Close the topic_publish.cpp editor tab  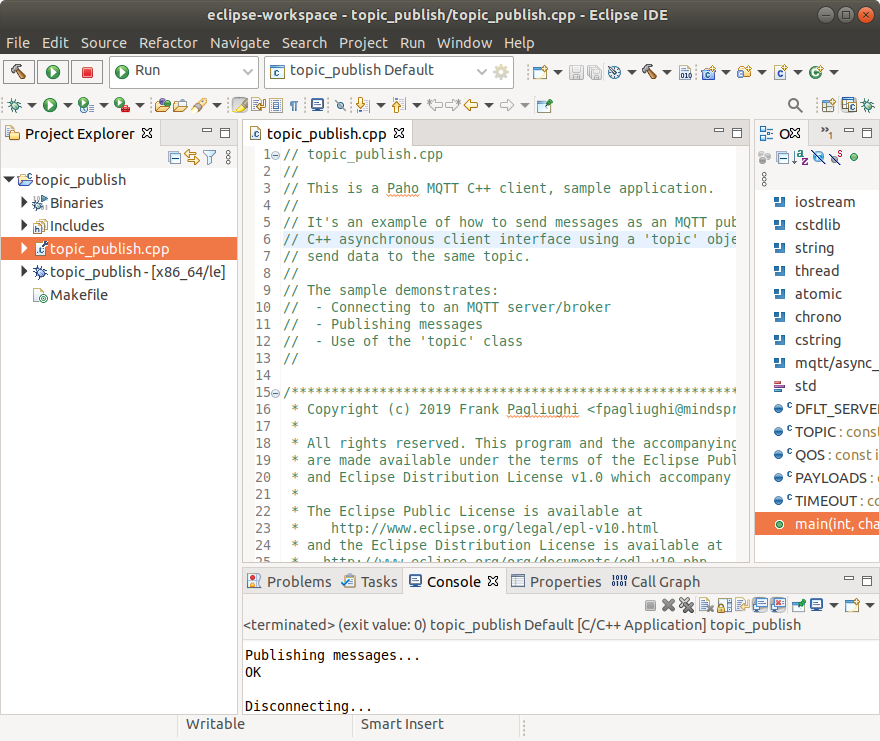click(399, 133)
